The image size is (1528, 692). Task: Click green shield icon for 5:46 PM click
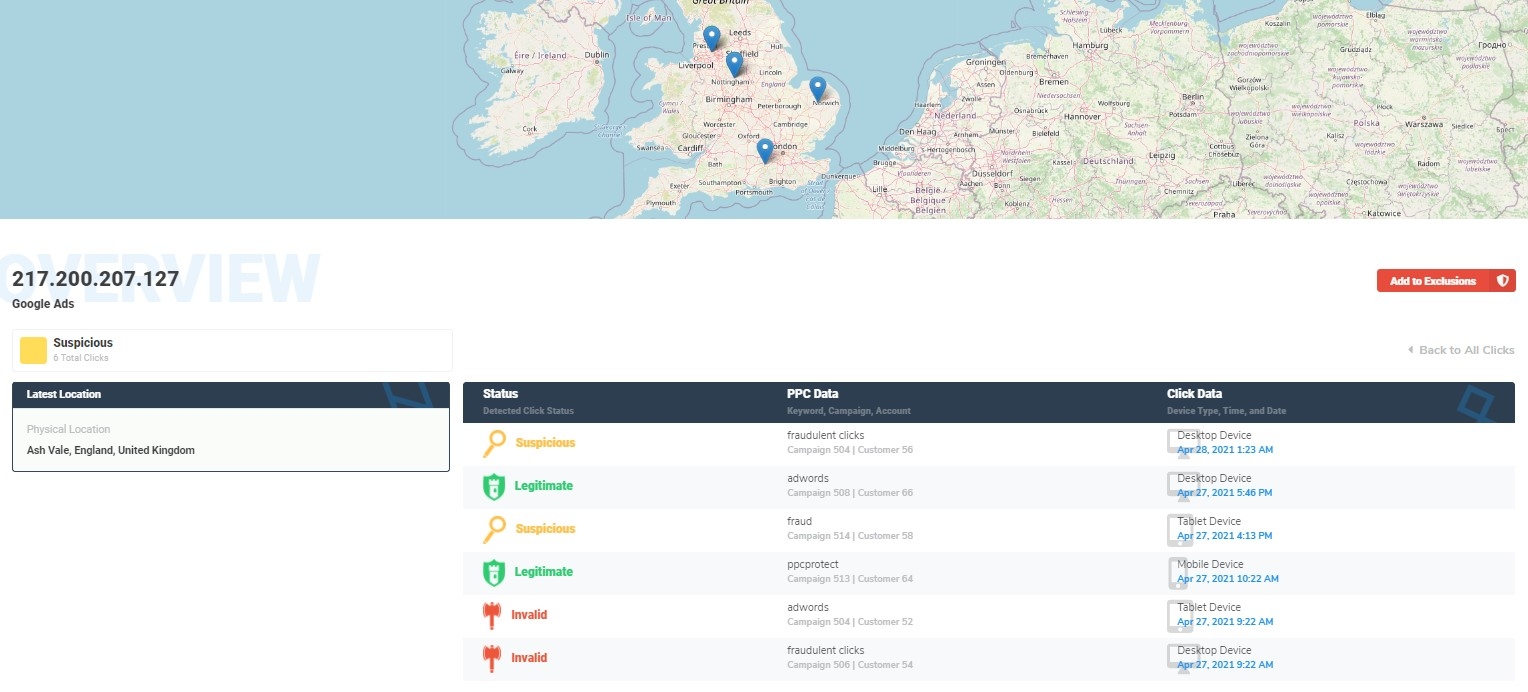494,486
